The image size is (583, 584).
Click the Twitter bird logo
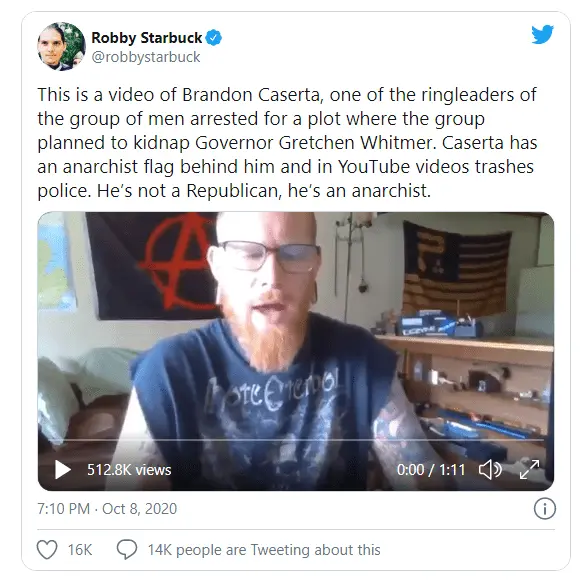point(542,35)
